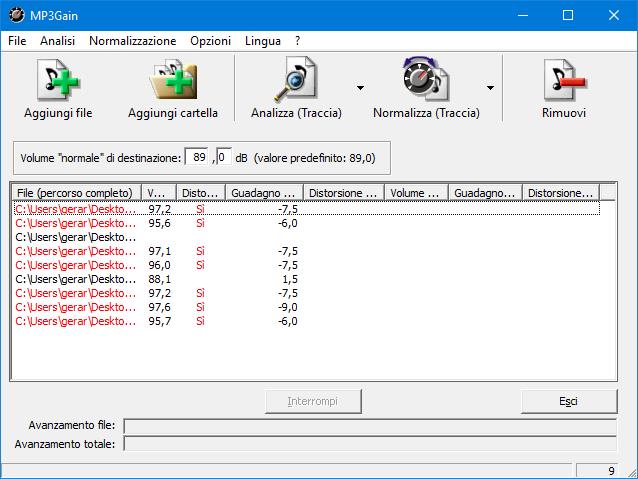The height and width of the screenshot is (479, 638).
Task: Open the ? help menu
Action: coord(298,41)
